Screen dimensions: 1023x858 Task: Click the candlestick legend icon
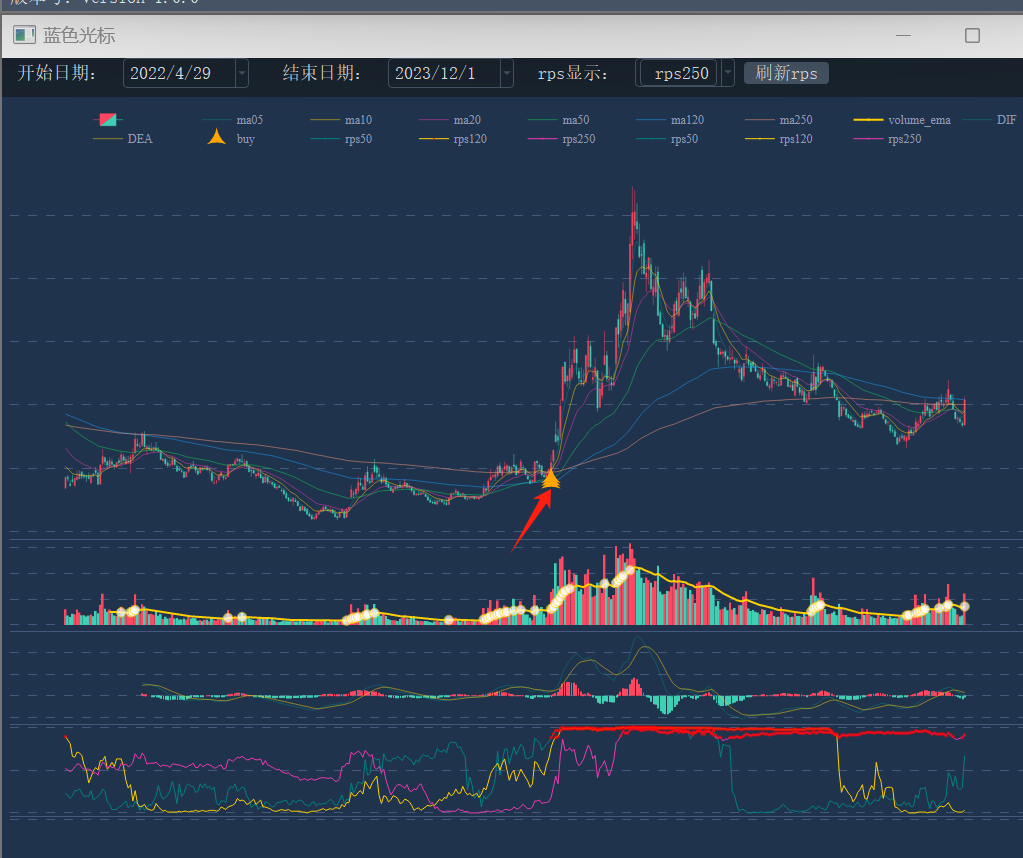(x=108, y=120)
